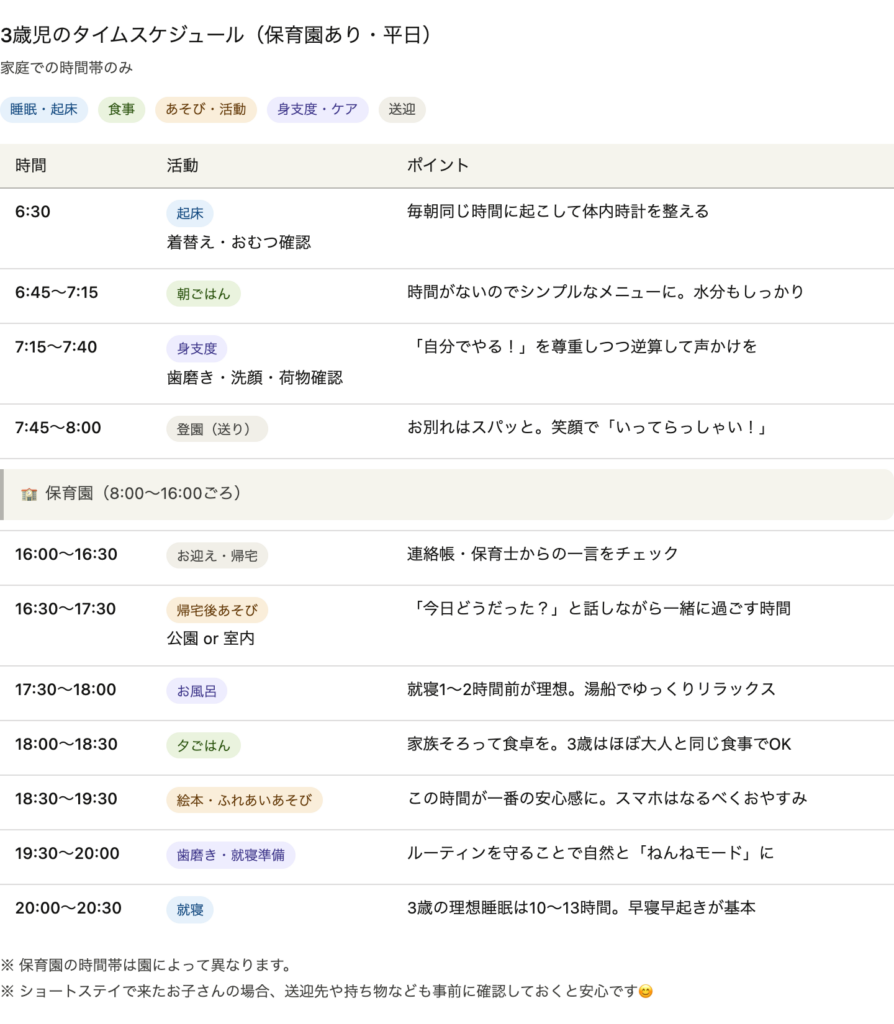
Task: Choose the 身支度・ケア legend pill
Action: pyautogui.click(x=317, y=110)
